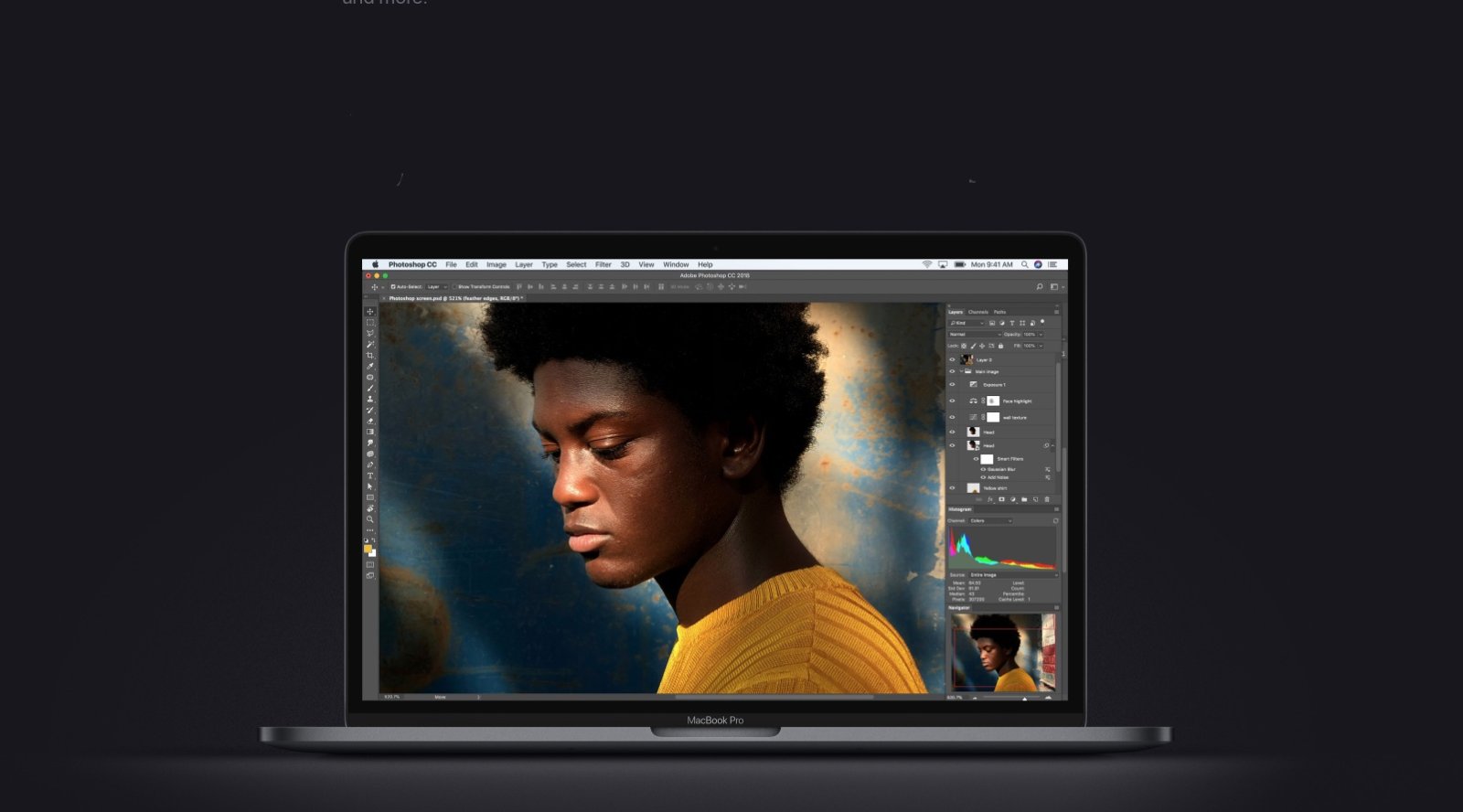Switch to the Channels tab
Image resolution: width=1463 pixels, height=812 pixels.
point(977,312)
